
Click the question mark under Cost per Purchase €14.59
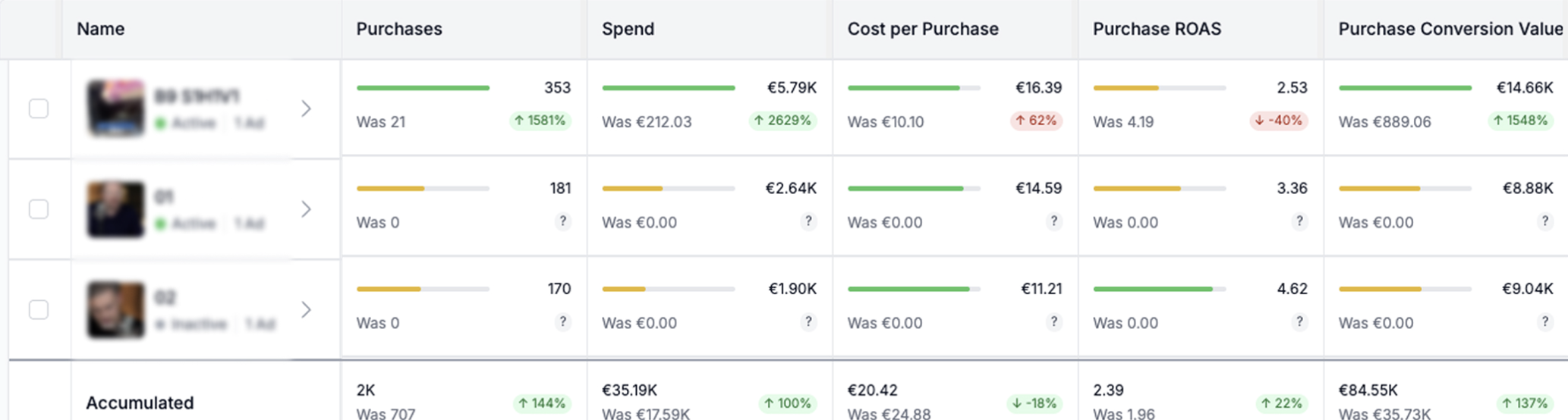click(1053, 221)
